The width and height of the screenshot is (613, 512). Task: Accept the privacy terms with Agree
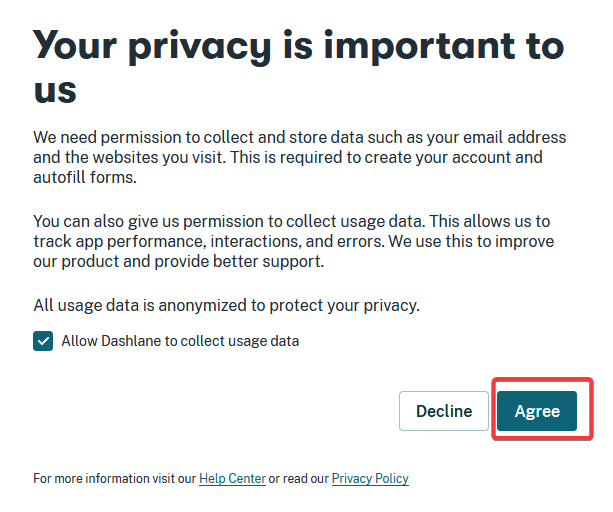[537, 411]
